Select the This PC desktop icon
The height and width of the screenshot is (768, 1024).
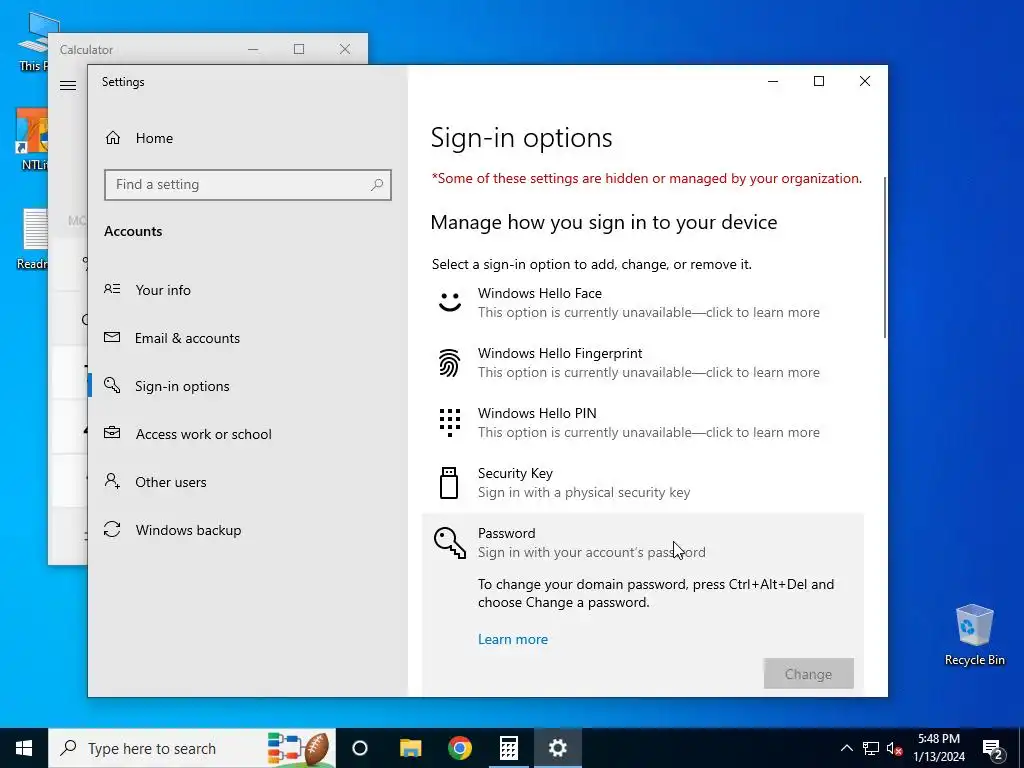[33, 41]
